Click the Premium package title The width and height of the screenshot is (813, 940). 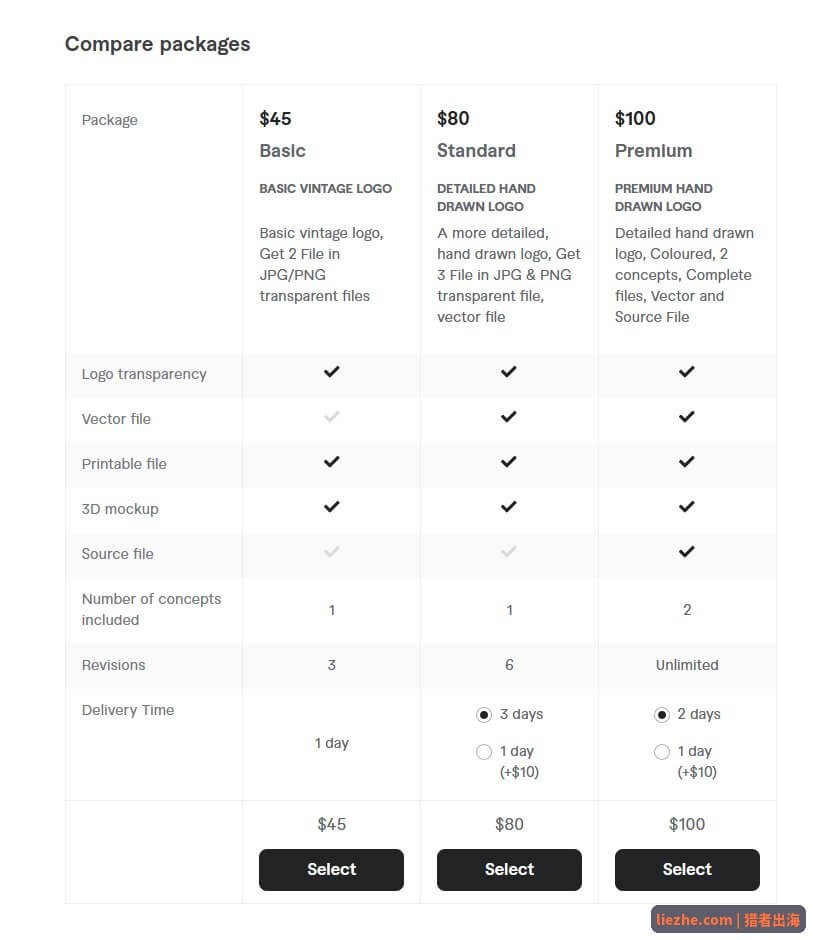654,150
